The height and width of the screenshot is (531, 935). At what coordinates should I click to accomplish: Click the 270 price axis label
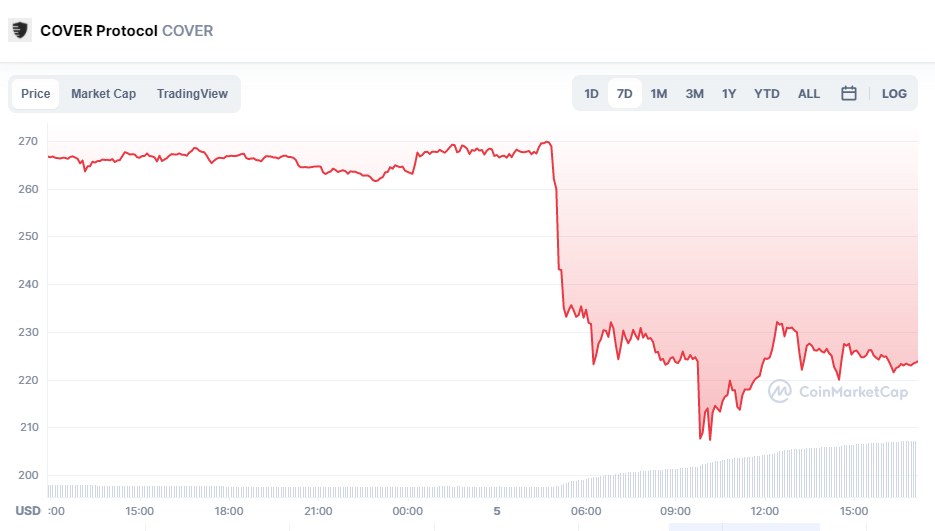pyautogui.click(x=28, y=141)
